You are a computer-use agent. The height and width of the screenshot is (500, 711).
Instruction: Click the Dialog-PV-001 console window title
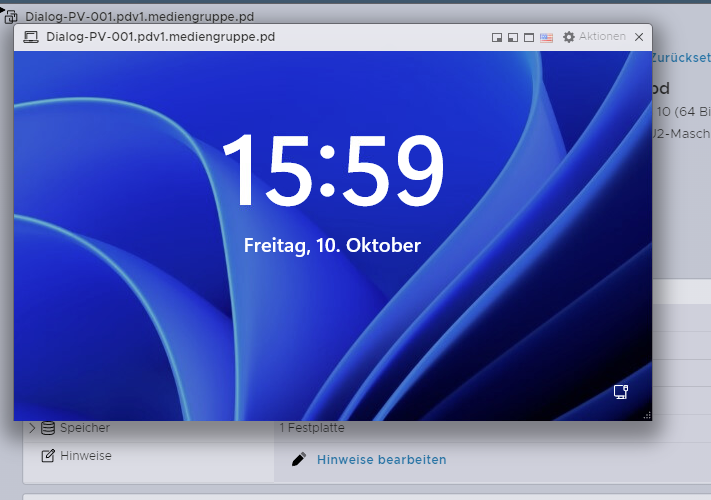(x=160, y=37)
